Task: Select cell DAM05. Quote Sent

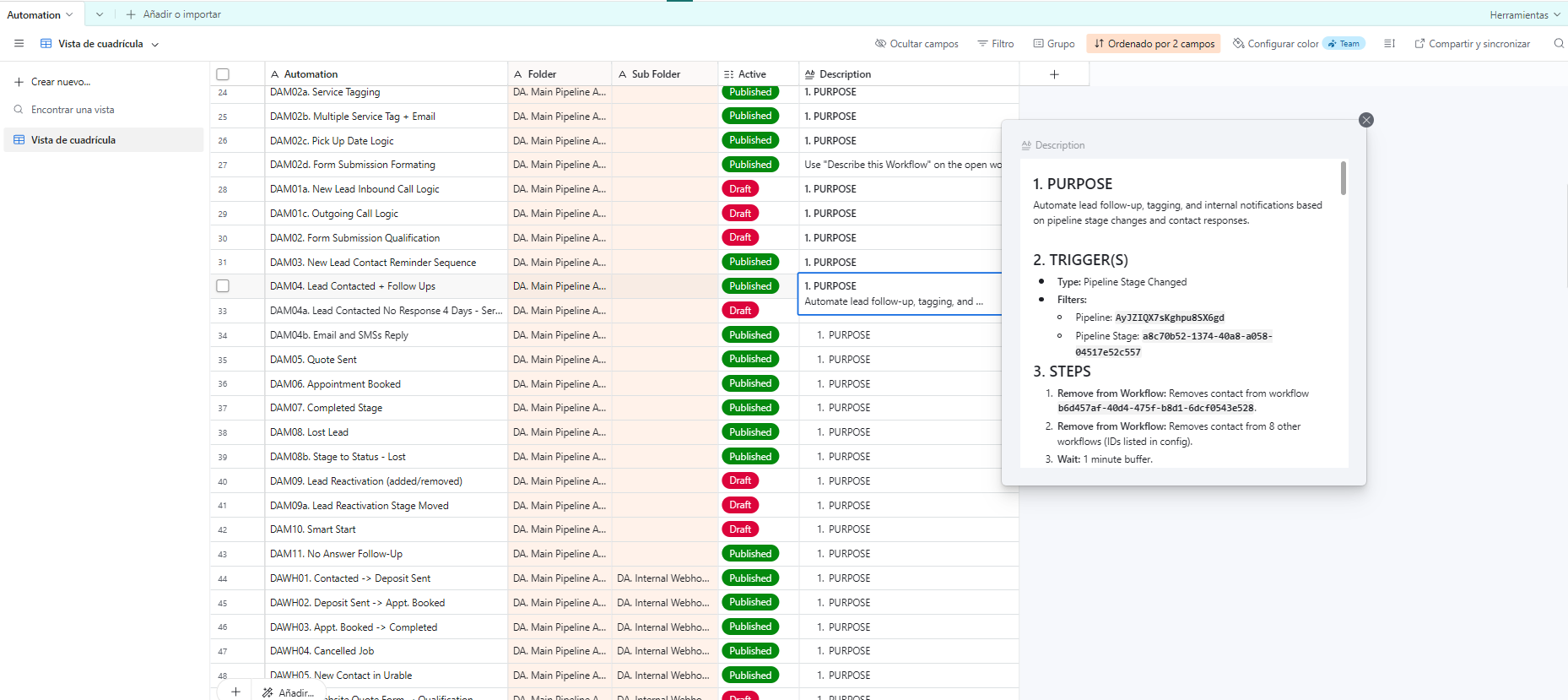Action: (x=386, y=360)
